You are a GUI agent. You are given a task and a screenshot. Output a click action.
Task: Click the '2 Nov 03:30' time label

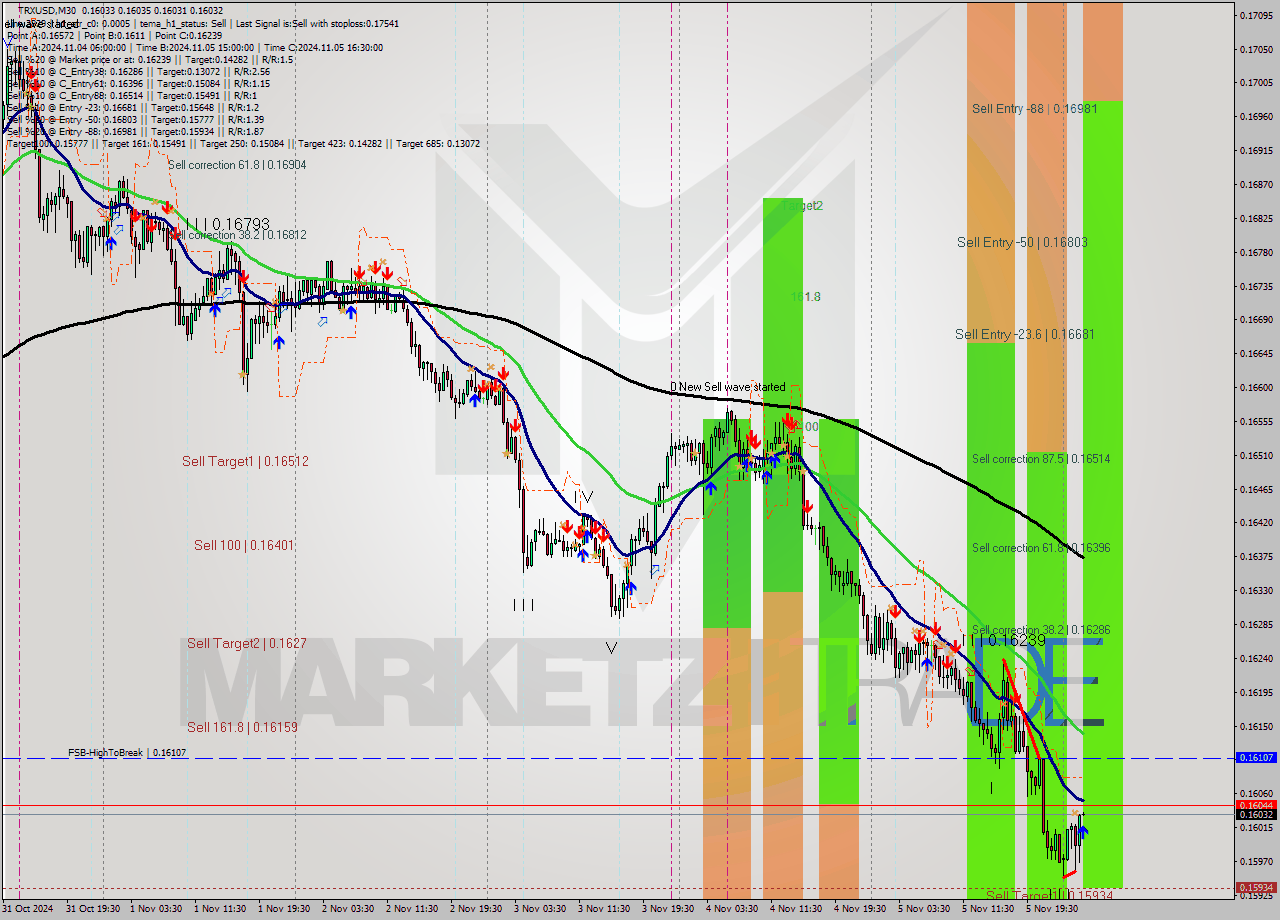pos(347,909)
